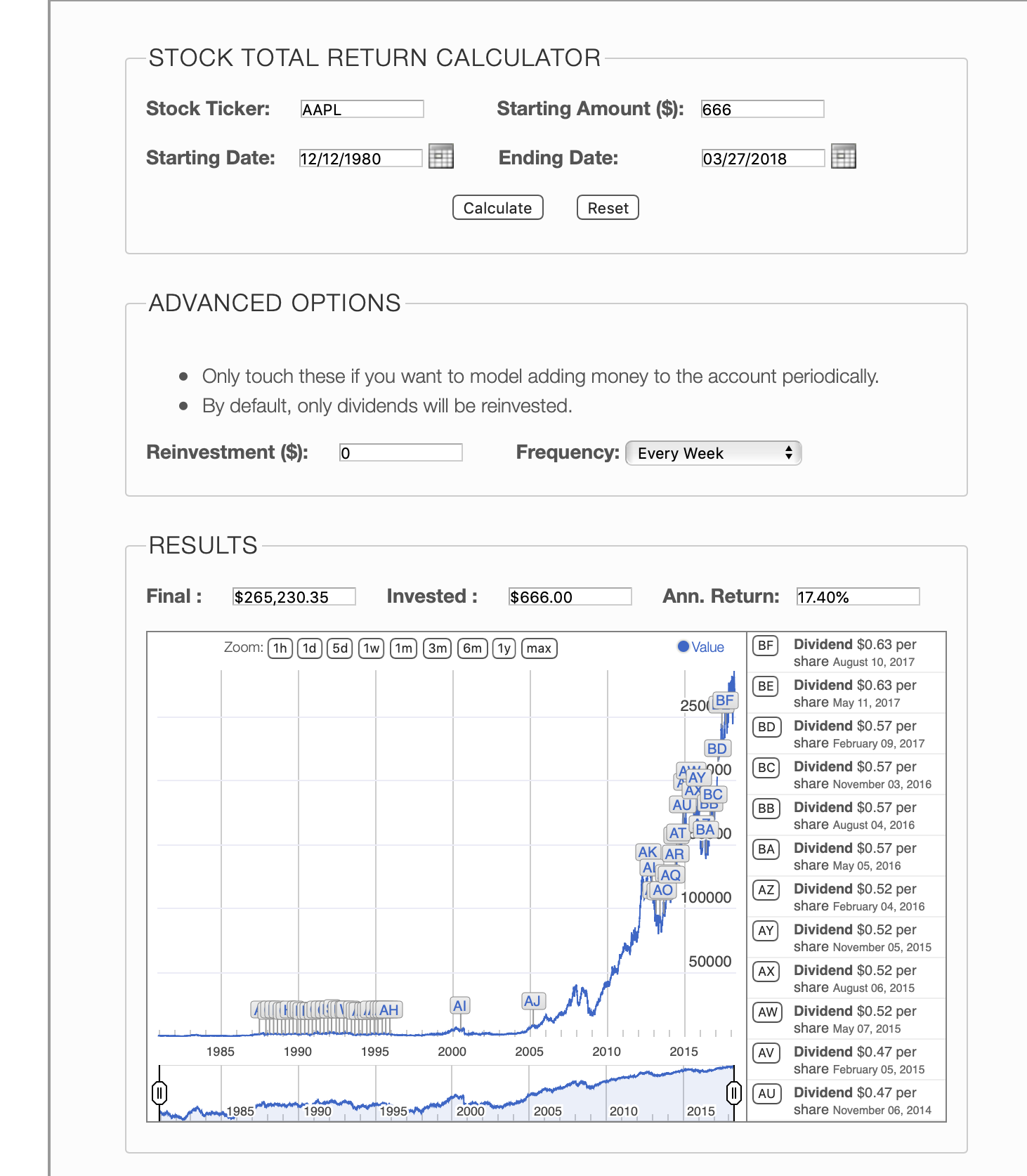
Task: Choose the 1y zoom range
Action: coord(504,648)
